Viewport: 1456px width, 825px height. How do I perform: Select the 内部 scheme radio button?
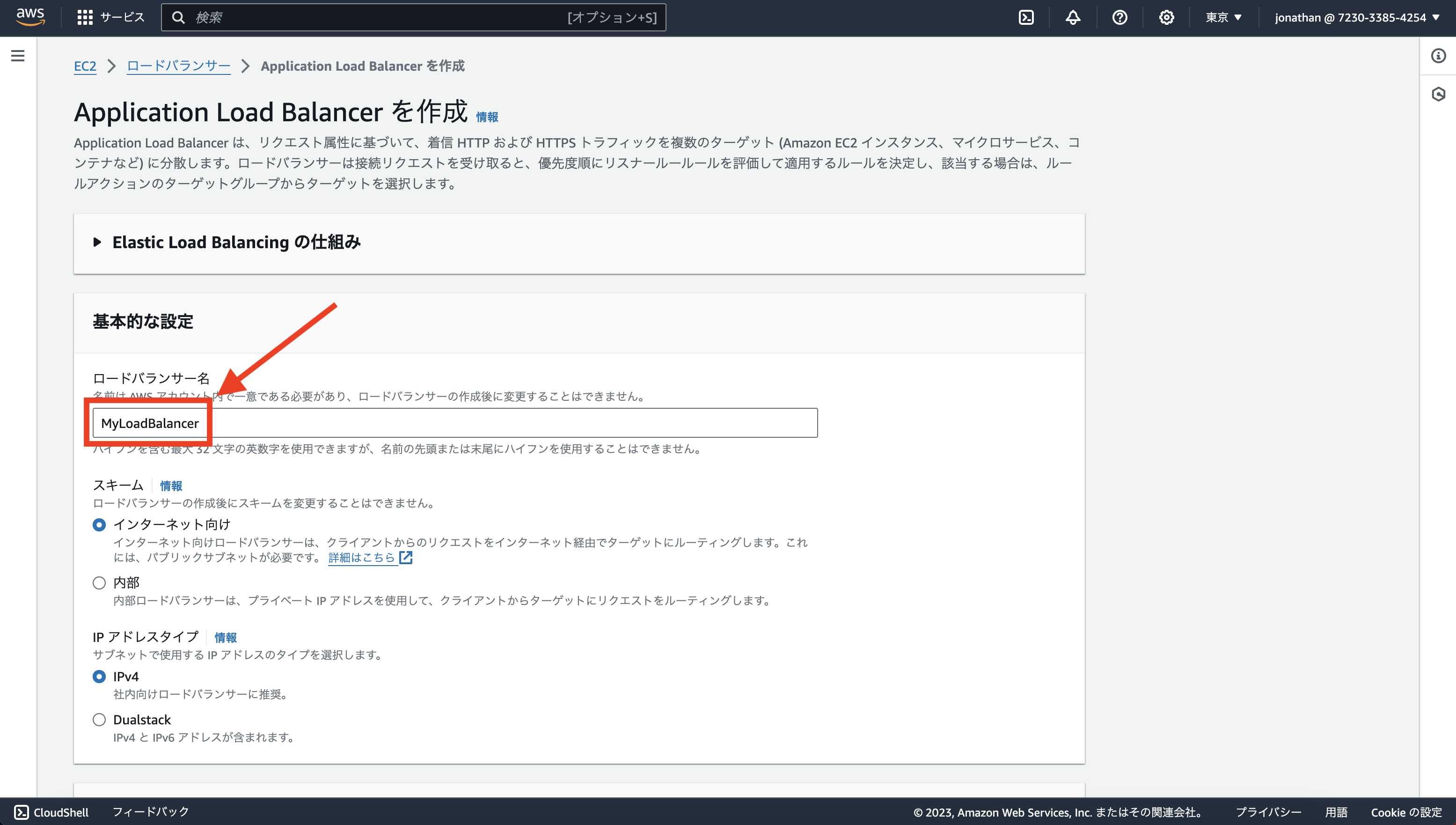coord(99,582)
